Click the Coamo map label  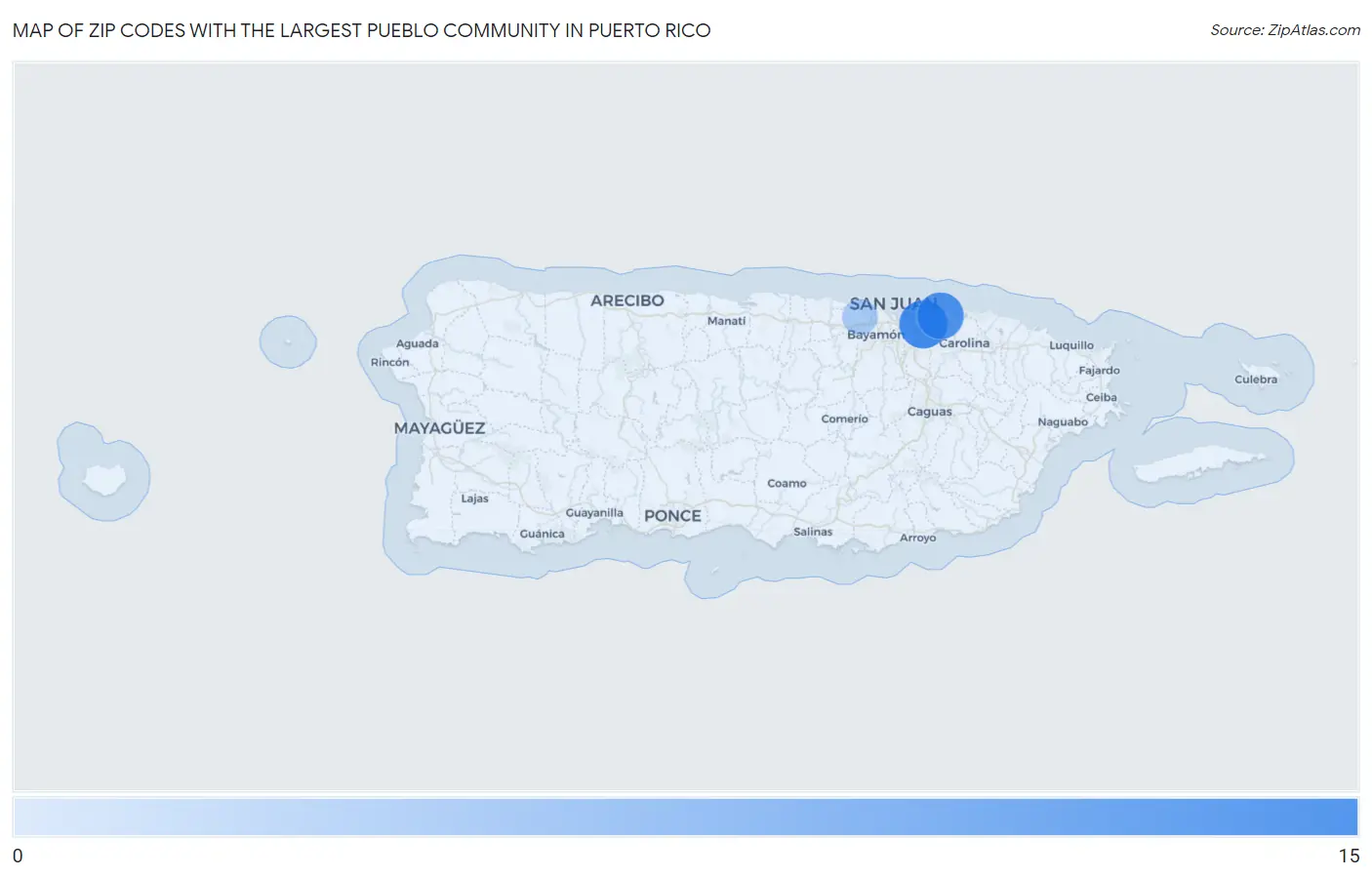click(787, 484)
